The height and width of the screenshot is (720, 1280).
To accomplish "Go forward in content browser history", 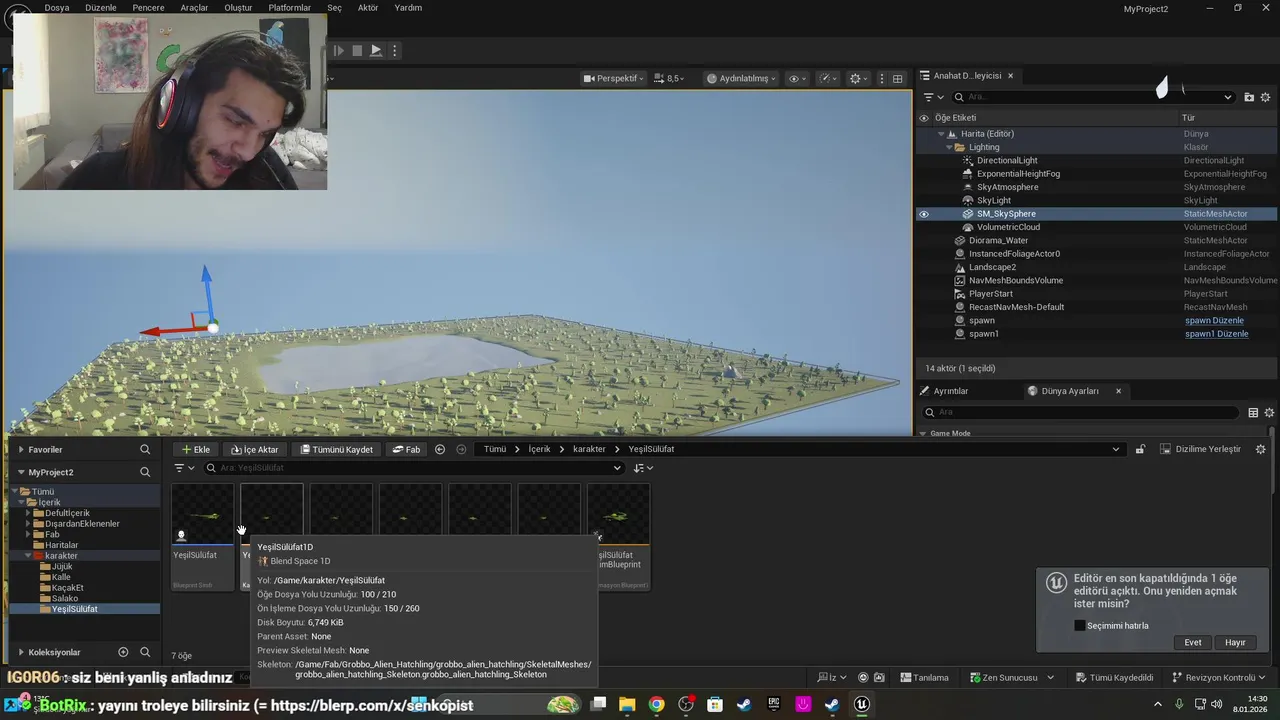I will [x=461, y=449].
